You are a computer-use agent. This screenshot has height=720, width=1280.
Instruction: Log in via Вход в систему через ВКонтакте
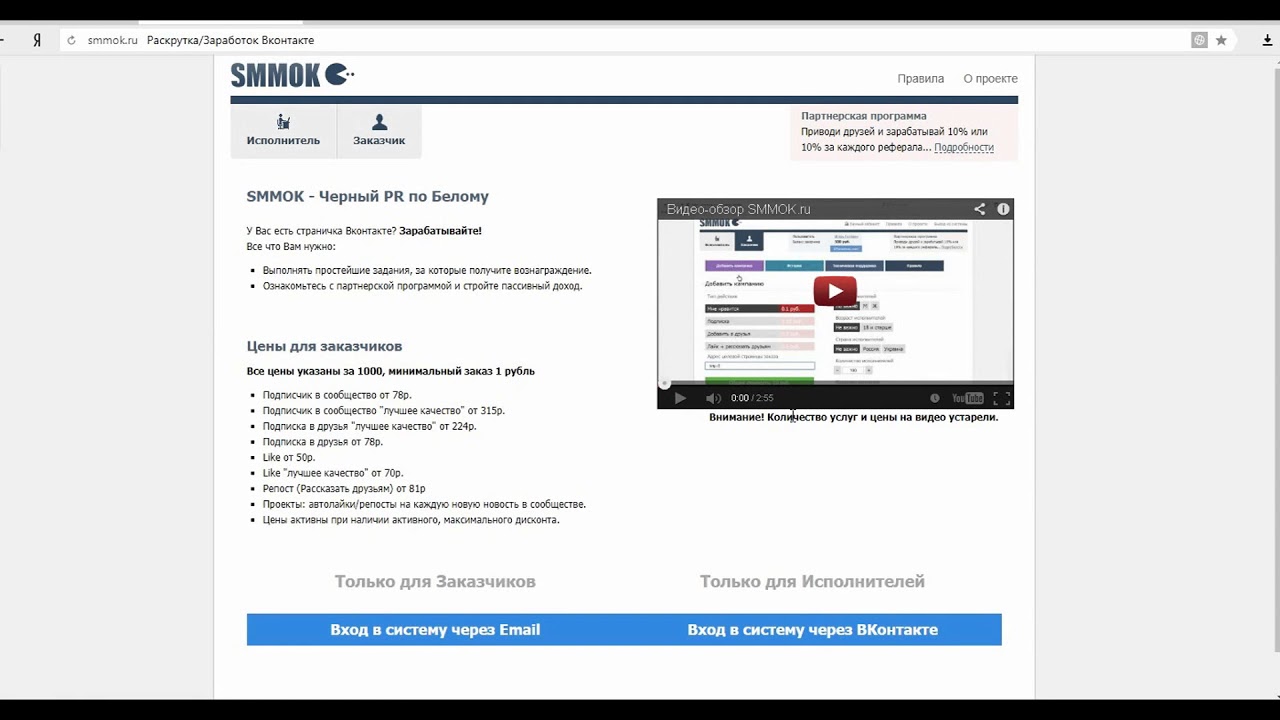[813, 630]
